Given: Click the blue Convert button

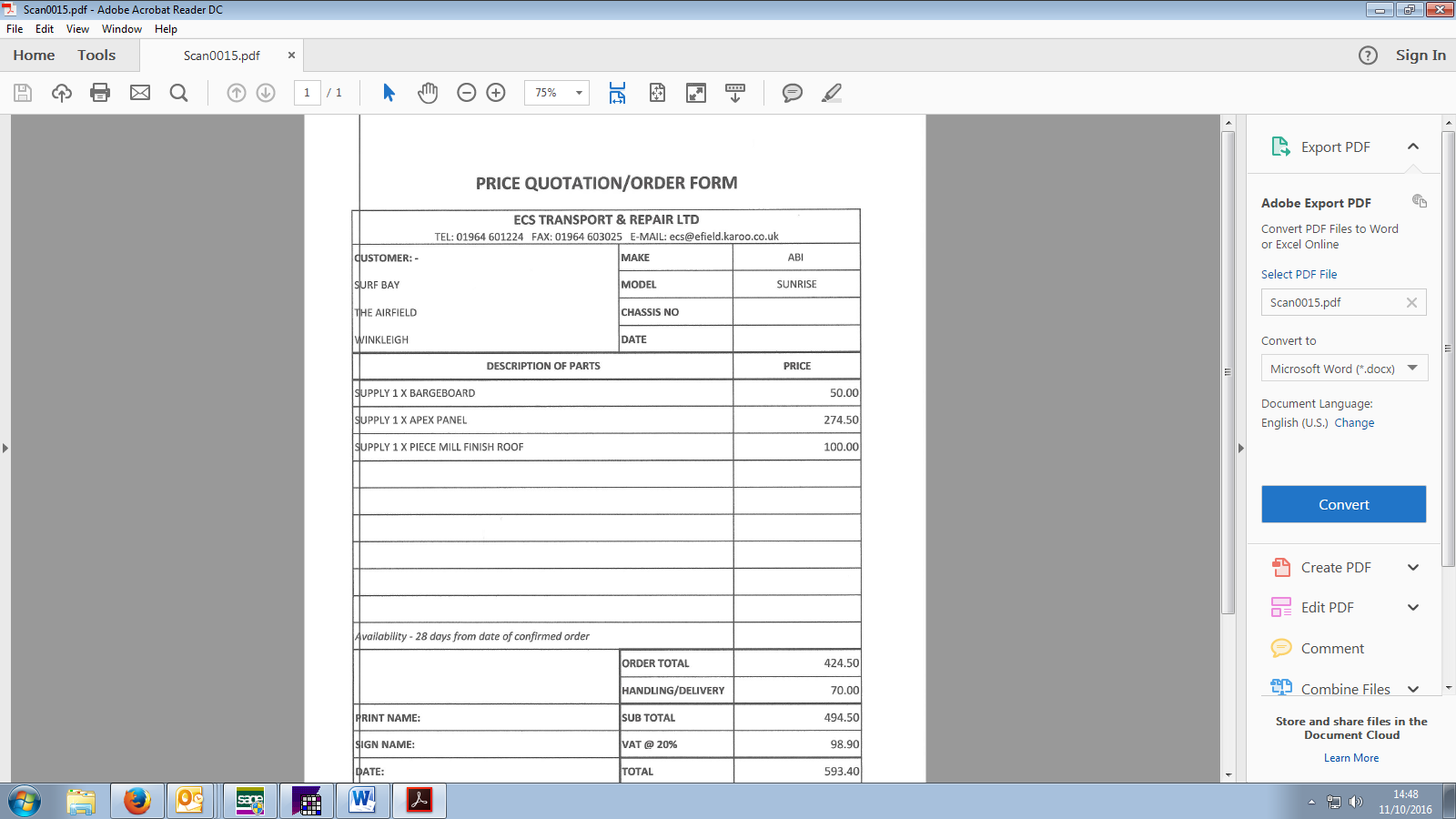Looking at the screenshot, I should 1343,504.
